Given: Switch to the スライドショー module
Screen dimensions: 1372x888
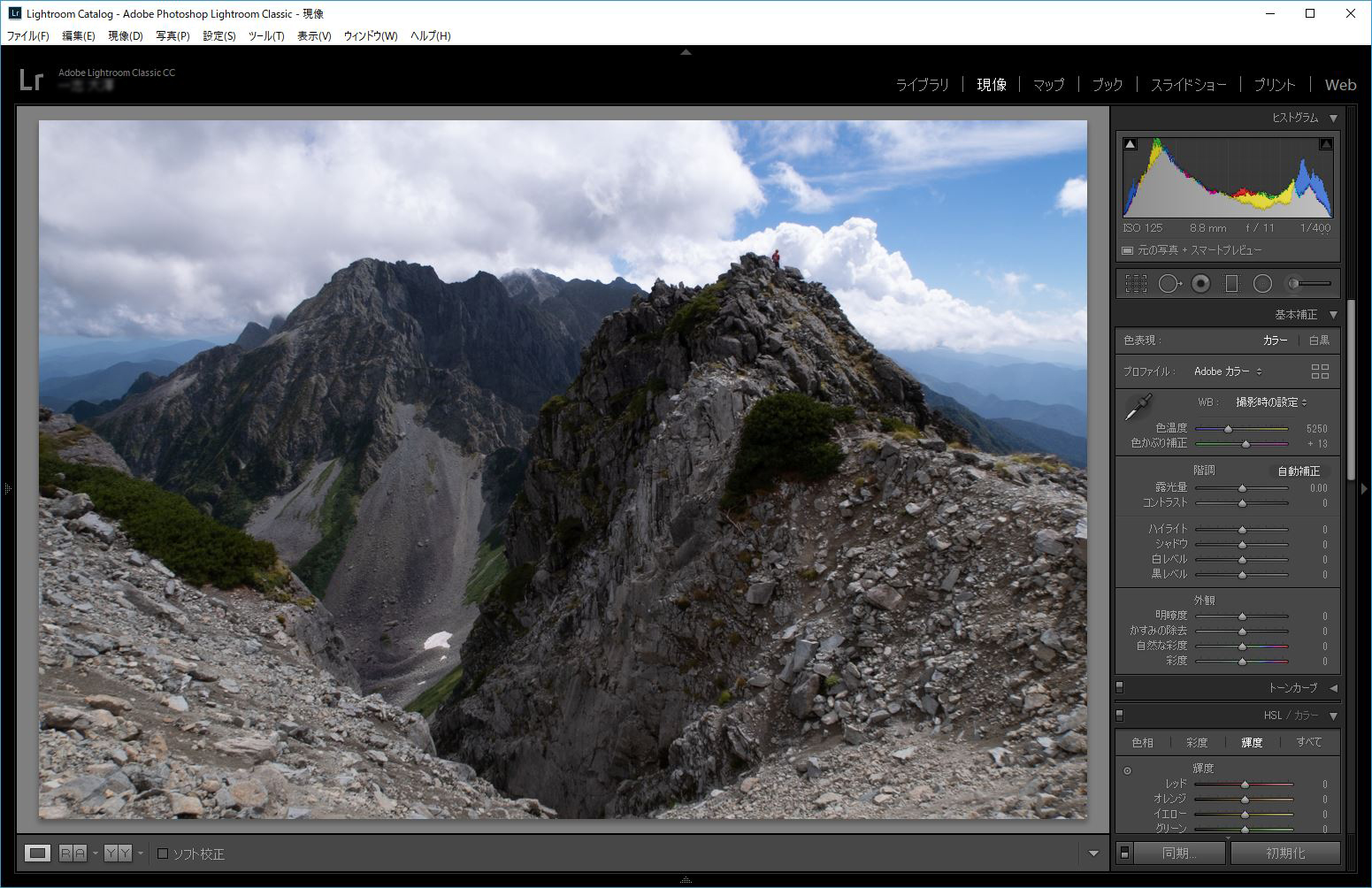Looking at the screenshot, I should click(1188, 85).
